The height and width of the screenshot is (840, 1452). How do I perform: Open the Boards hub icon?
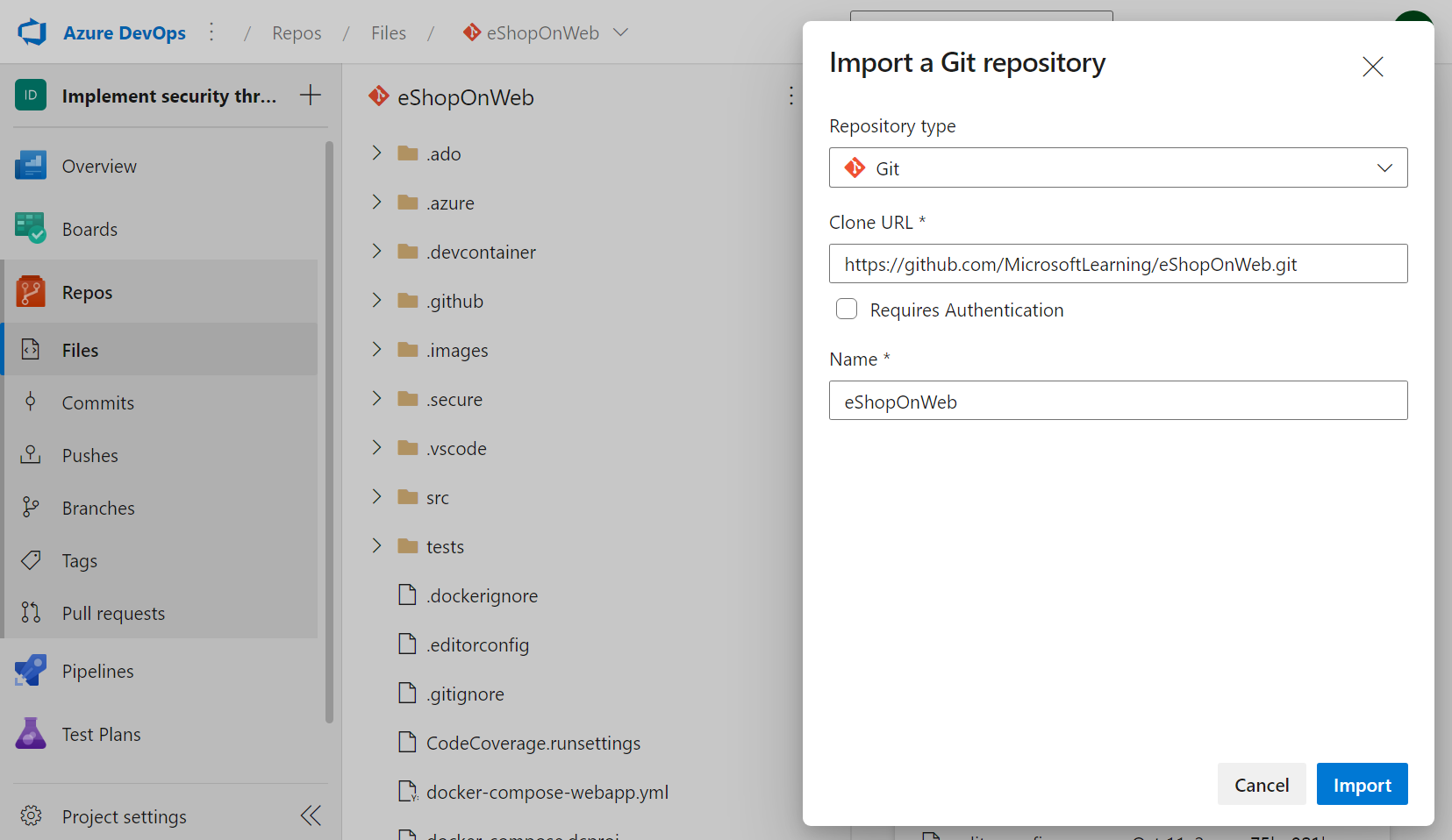pyautogui.click(x=31, y=229)
